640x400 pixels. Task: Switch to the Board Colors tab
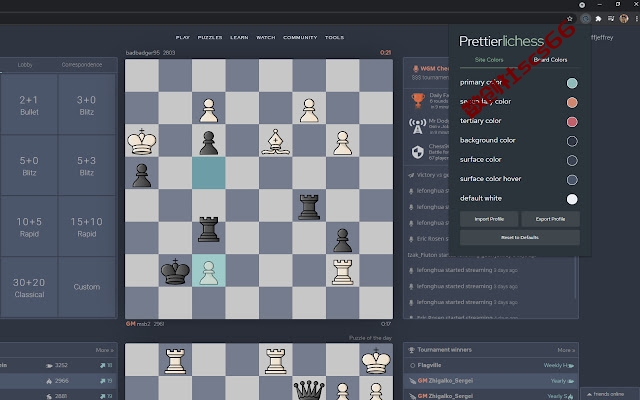[x=550, y=60]
